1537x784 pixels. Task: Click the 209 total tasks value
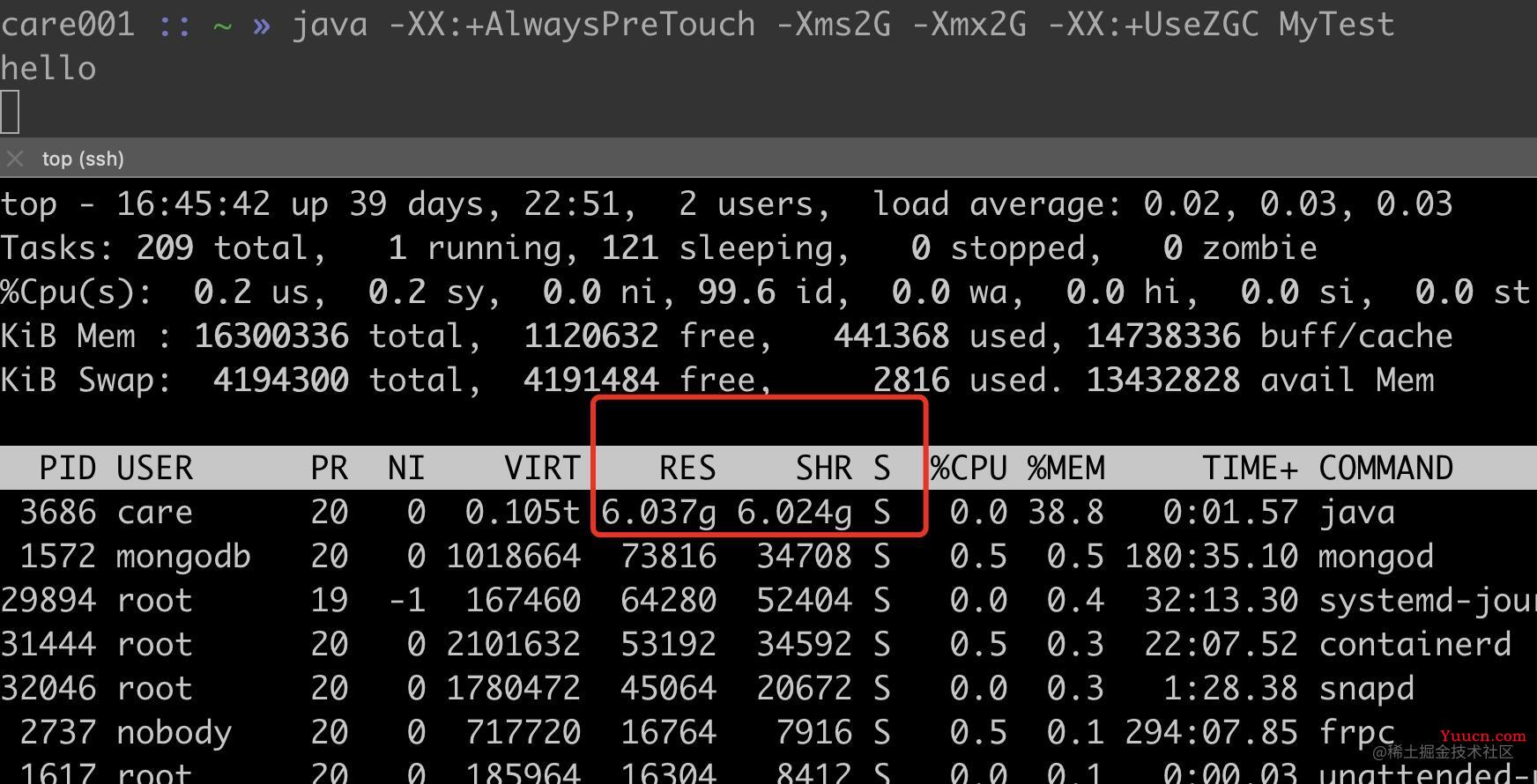point(165,248)
